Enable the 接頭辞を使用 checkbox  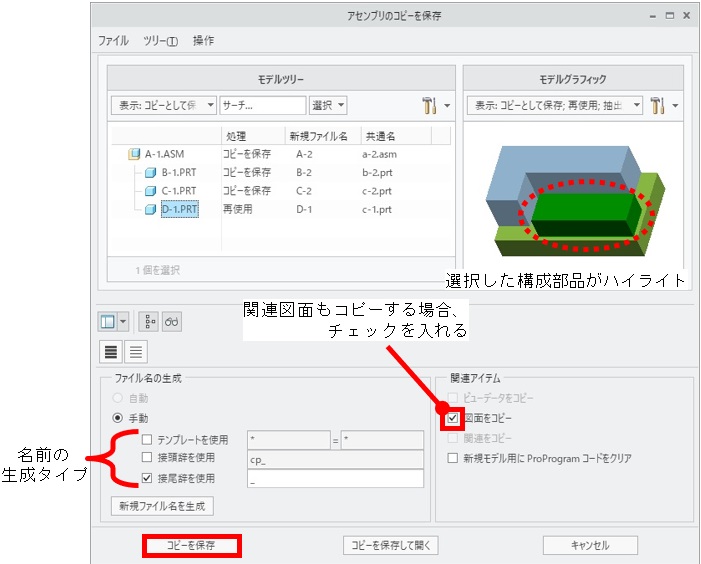pyautogui.click(x=147, y=457)
